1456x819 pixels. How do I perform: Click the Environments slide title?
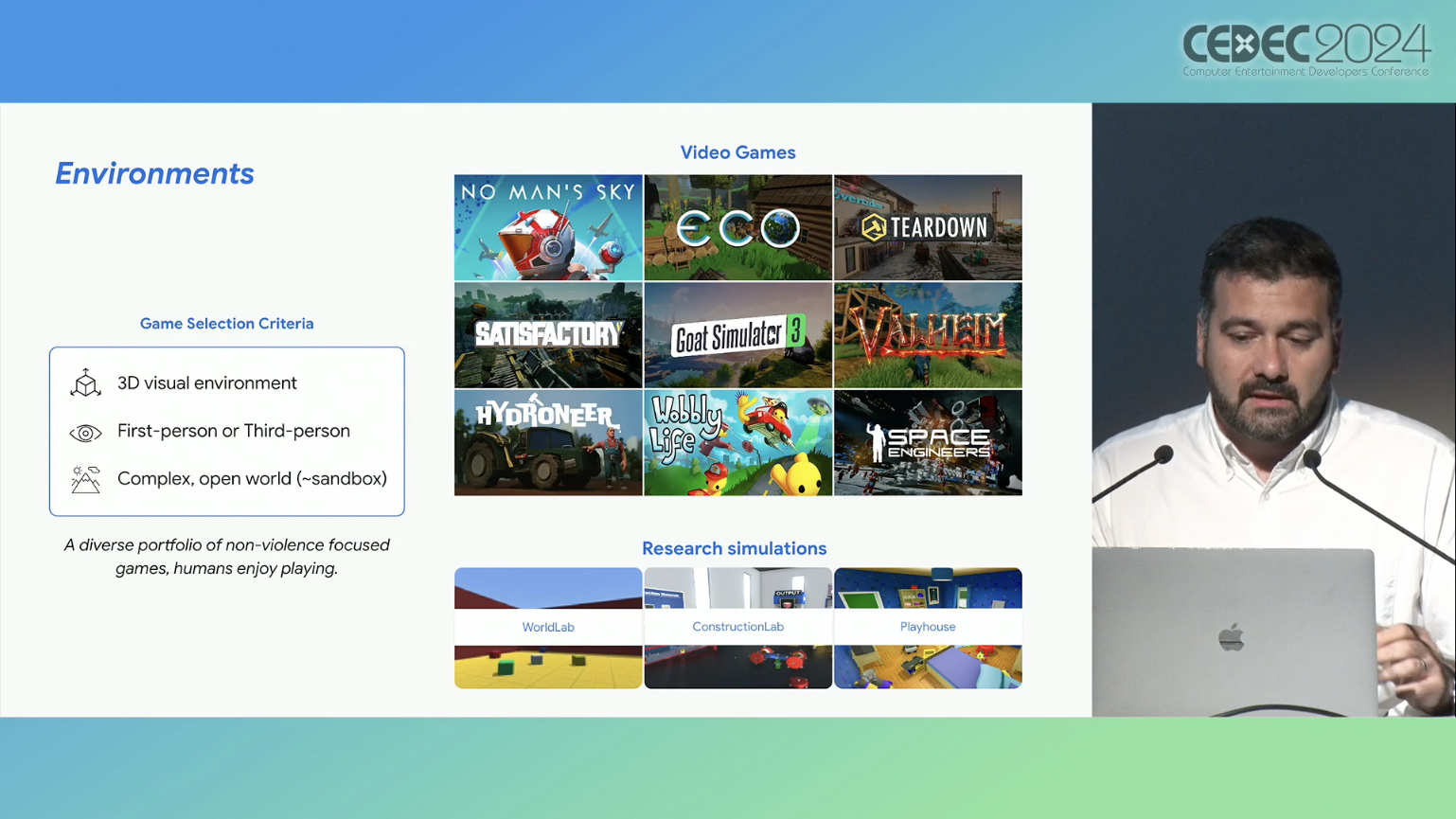click(154, 173)
